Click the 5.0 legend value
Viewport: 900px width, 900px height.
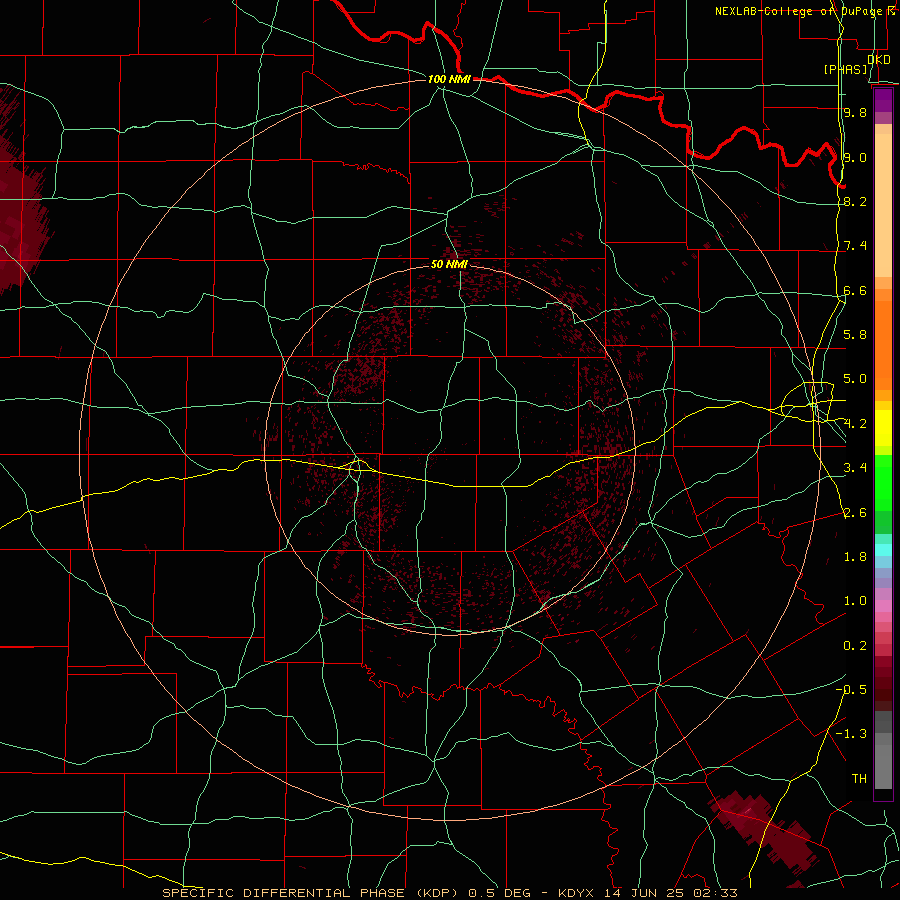855,379
